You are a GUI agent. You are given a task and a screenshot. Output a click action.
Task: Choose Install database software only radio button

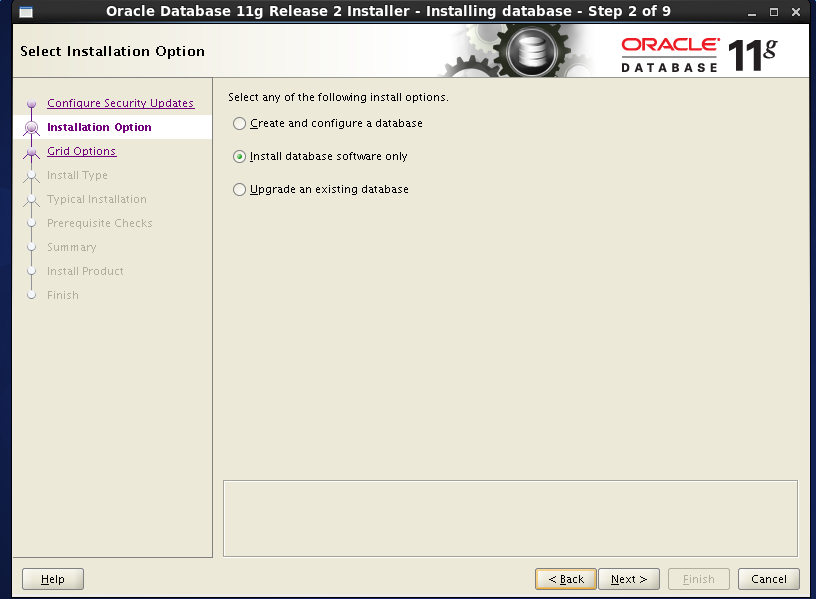[x=239, y=157]
